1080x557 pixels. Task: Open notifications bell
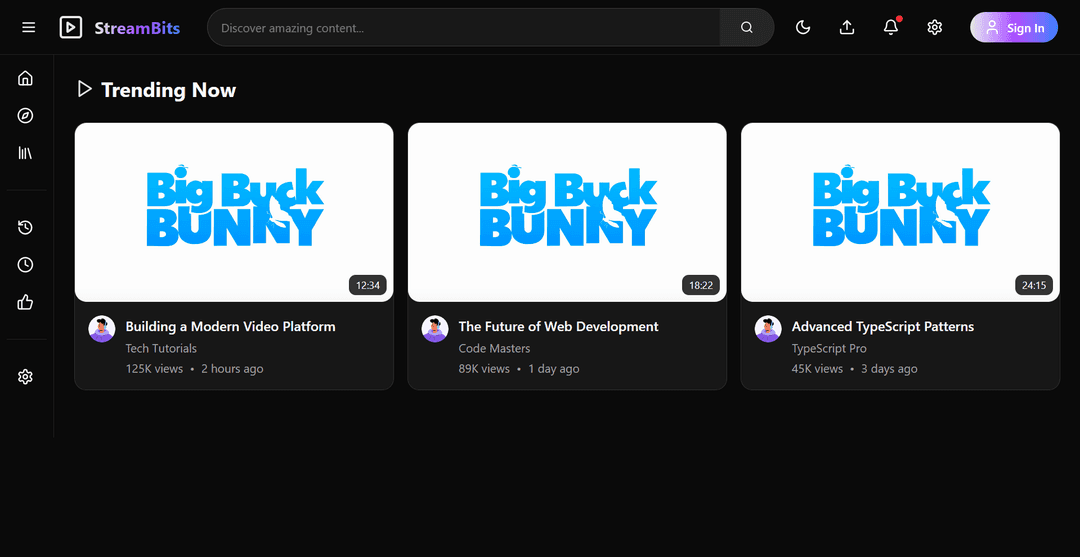pos(891,28)
